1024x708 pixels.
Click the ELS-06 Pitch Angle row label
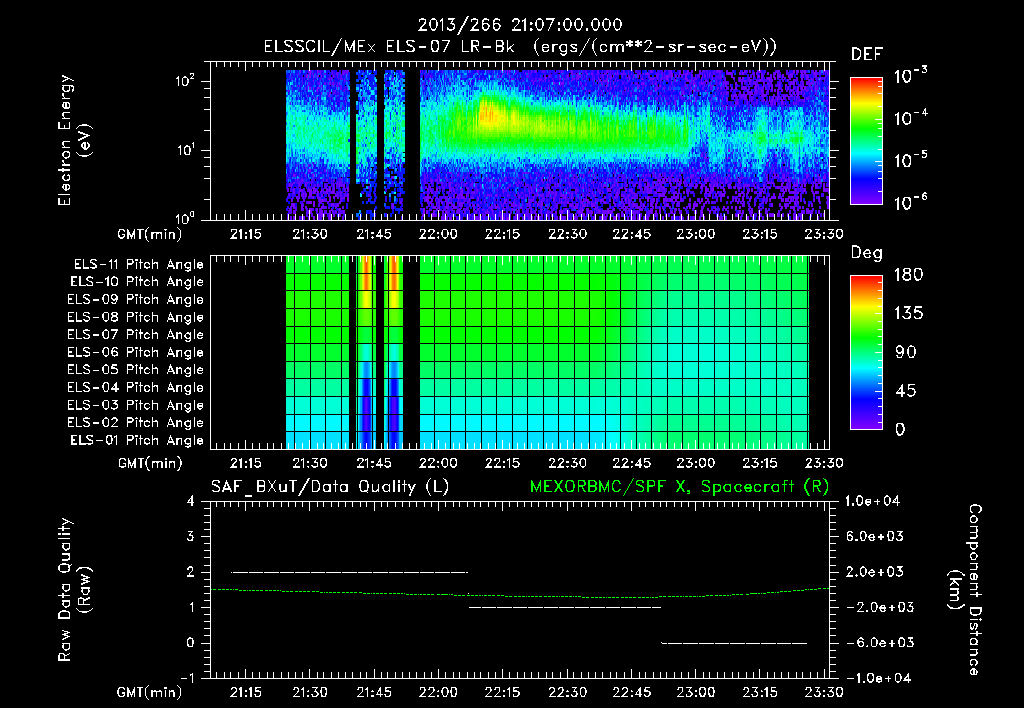[135, 353]
